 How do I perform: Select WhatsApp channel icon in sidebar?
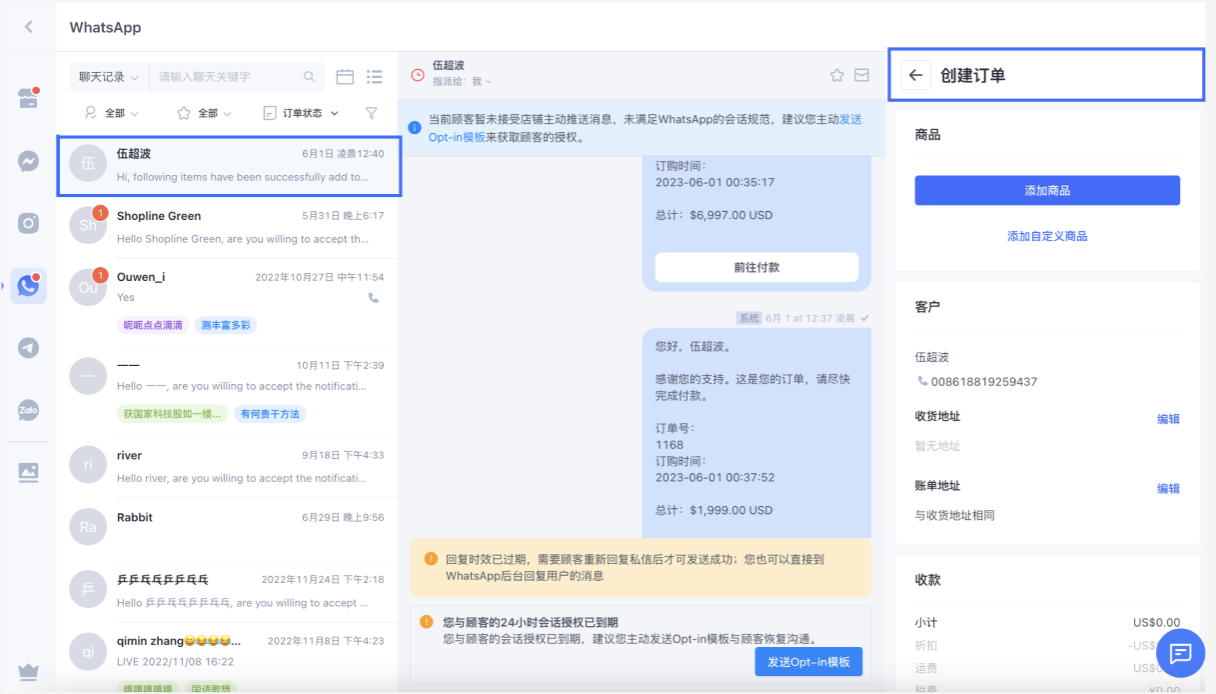pos(29,286)
